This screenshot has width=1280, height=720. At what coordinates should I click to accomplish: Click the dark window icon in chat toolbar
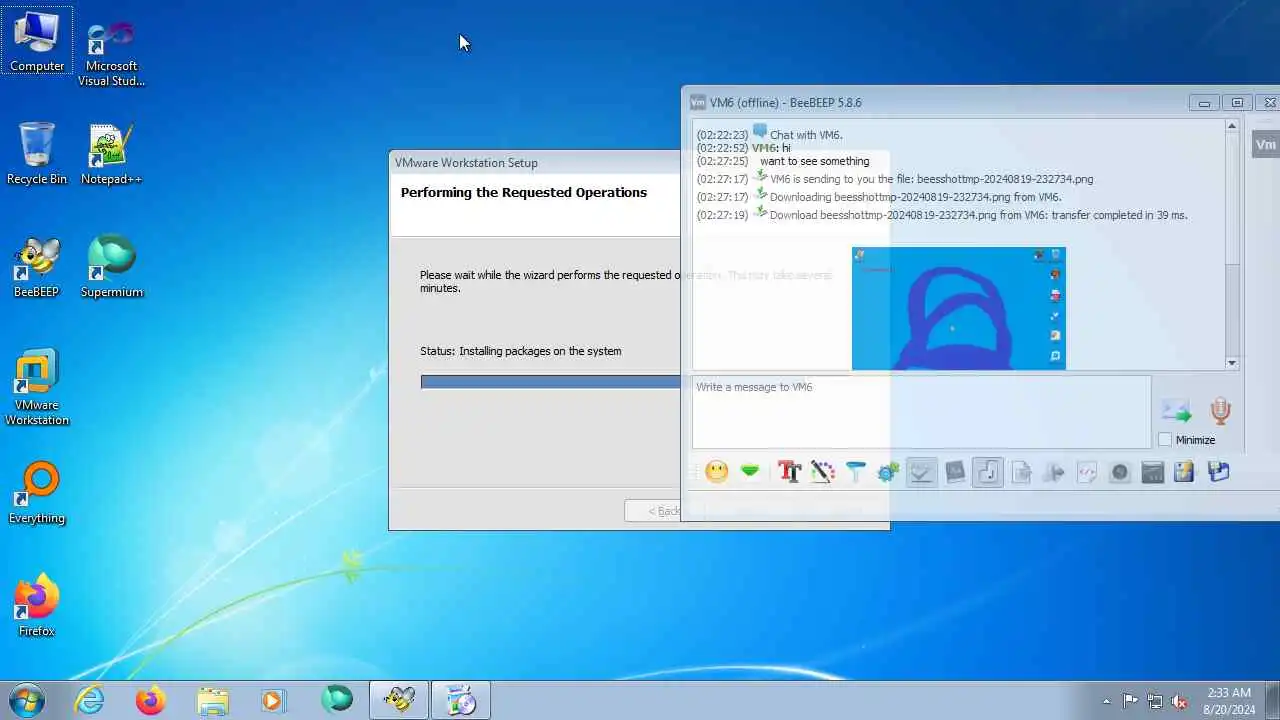point(1153,471)
